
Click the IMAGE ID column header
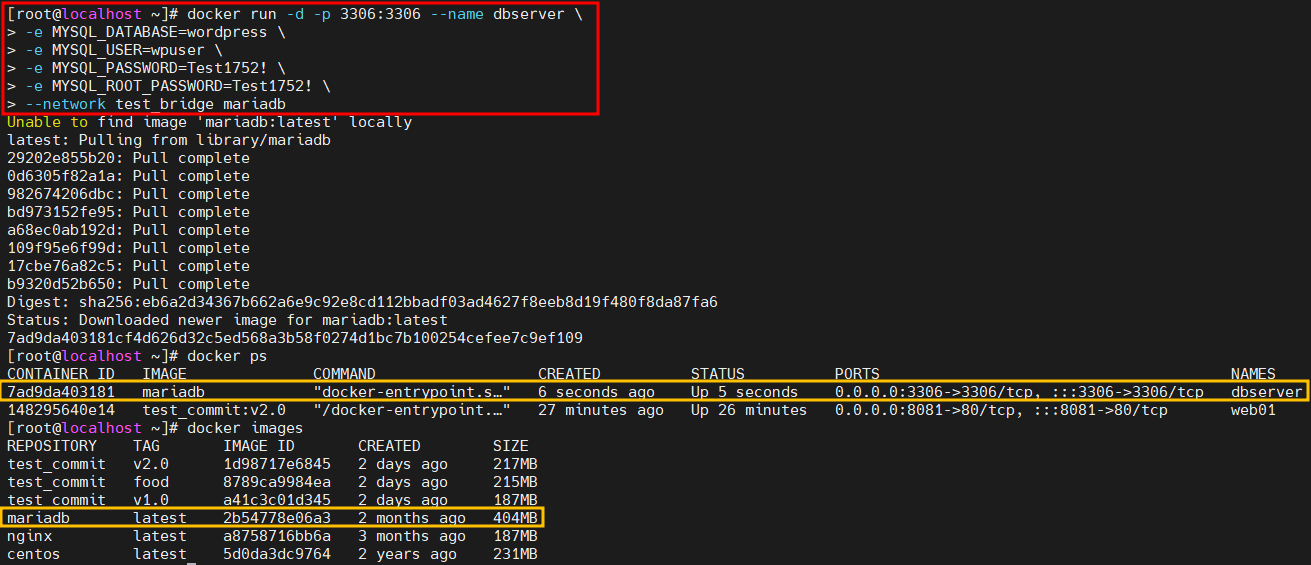point(259,446)
